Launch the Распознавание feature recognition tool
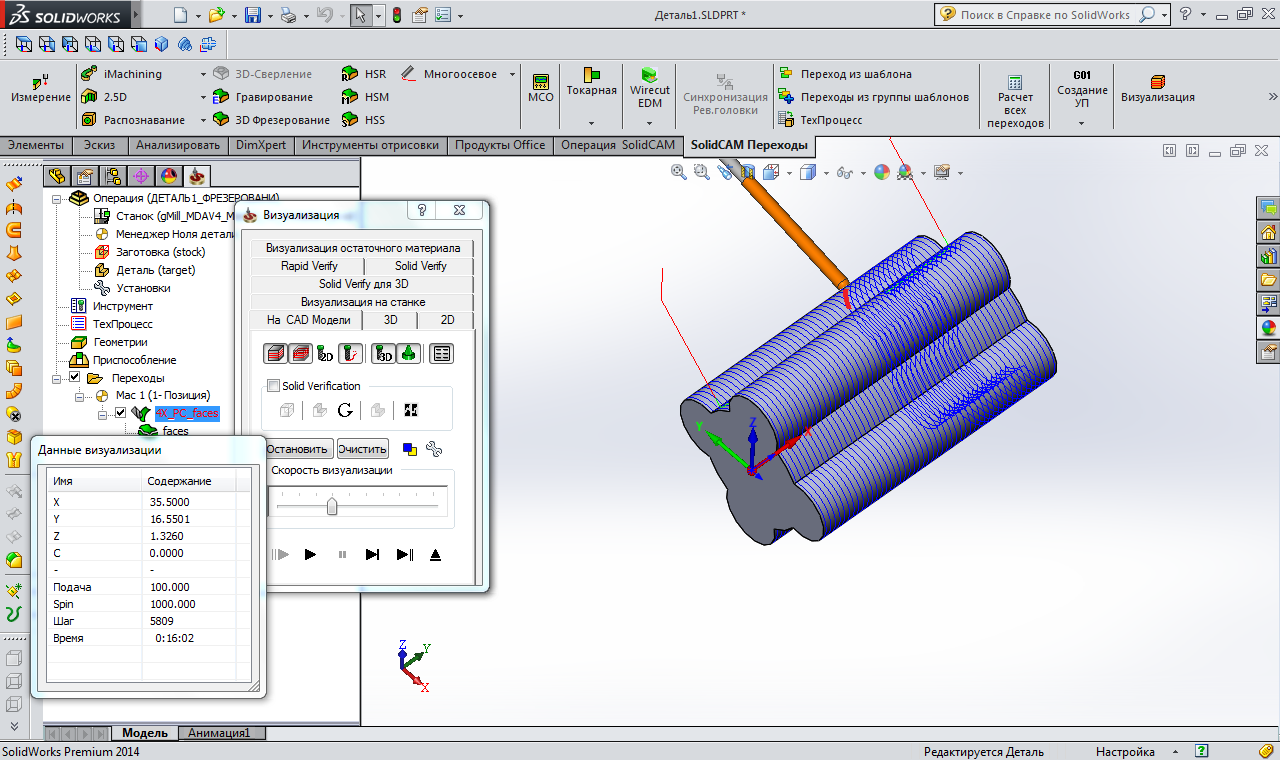The width and height of the screenshot is (1280, 760). (x=132, y=120)
